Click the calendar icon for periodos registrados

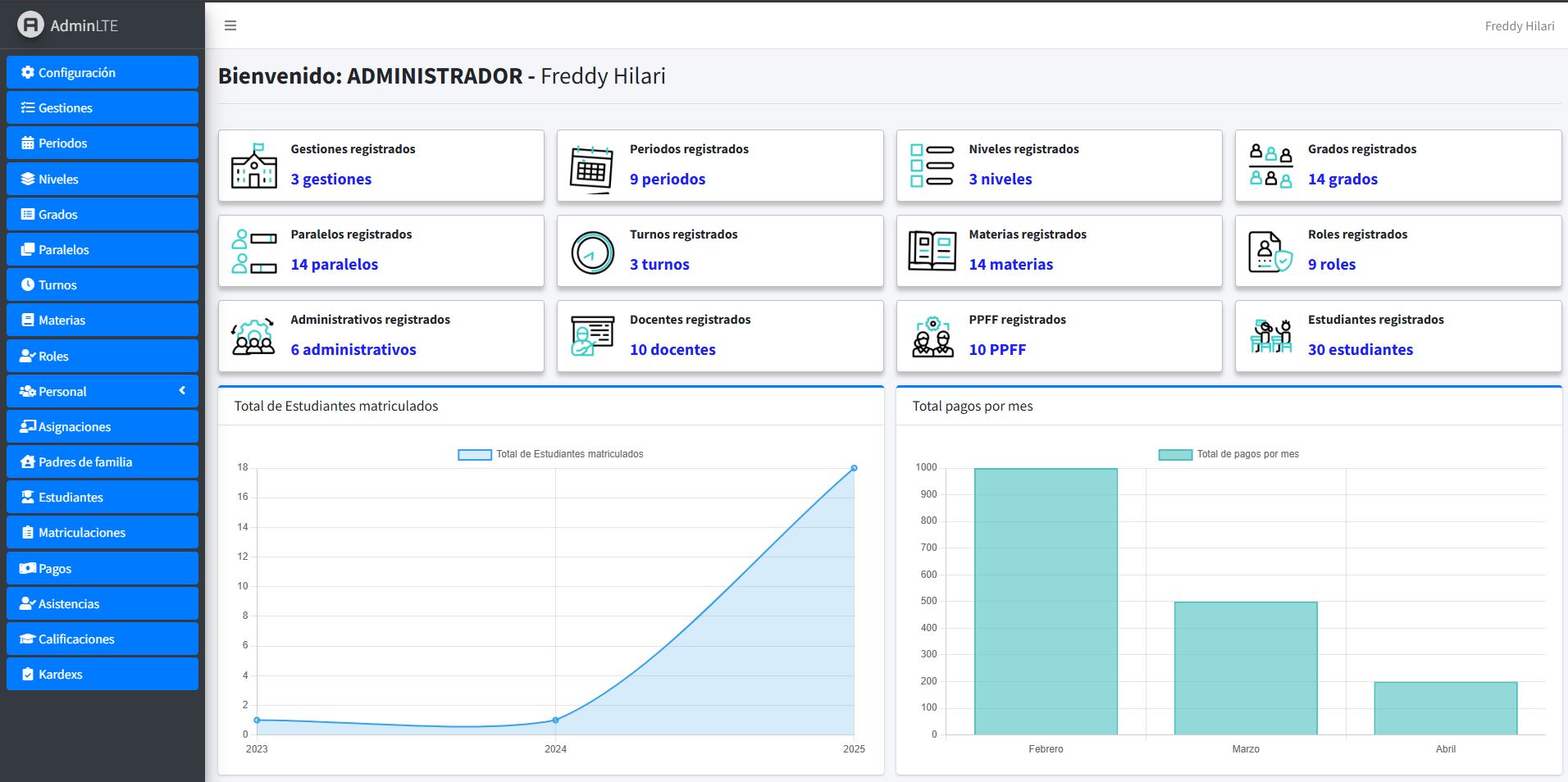[592, 169]
